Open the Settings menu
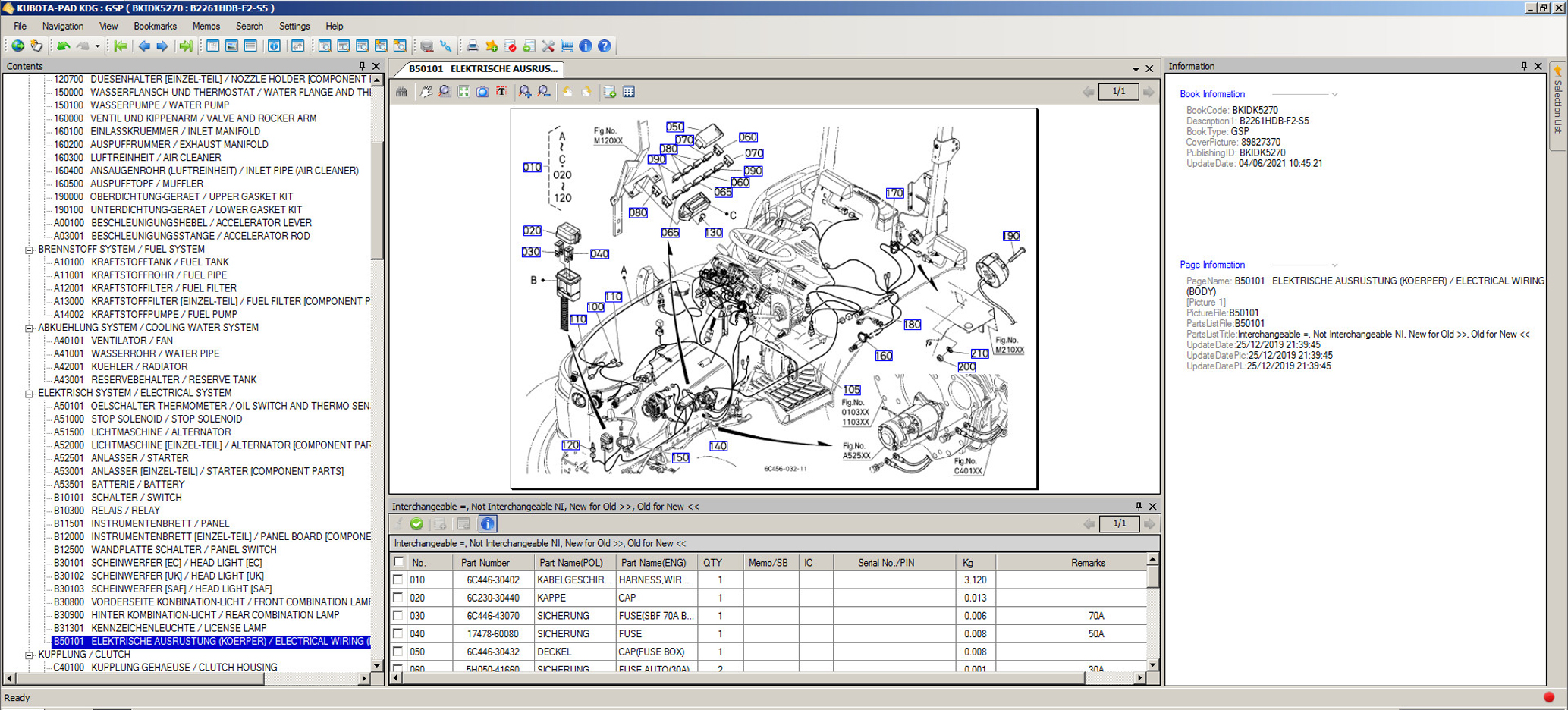 click(x=294, y=26)
